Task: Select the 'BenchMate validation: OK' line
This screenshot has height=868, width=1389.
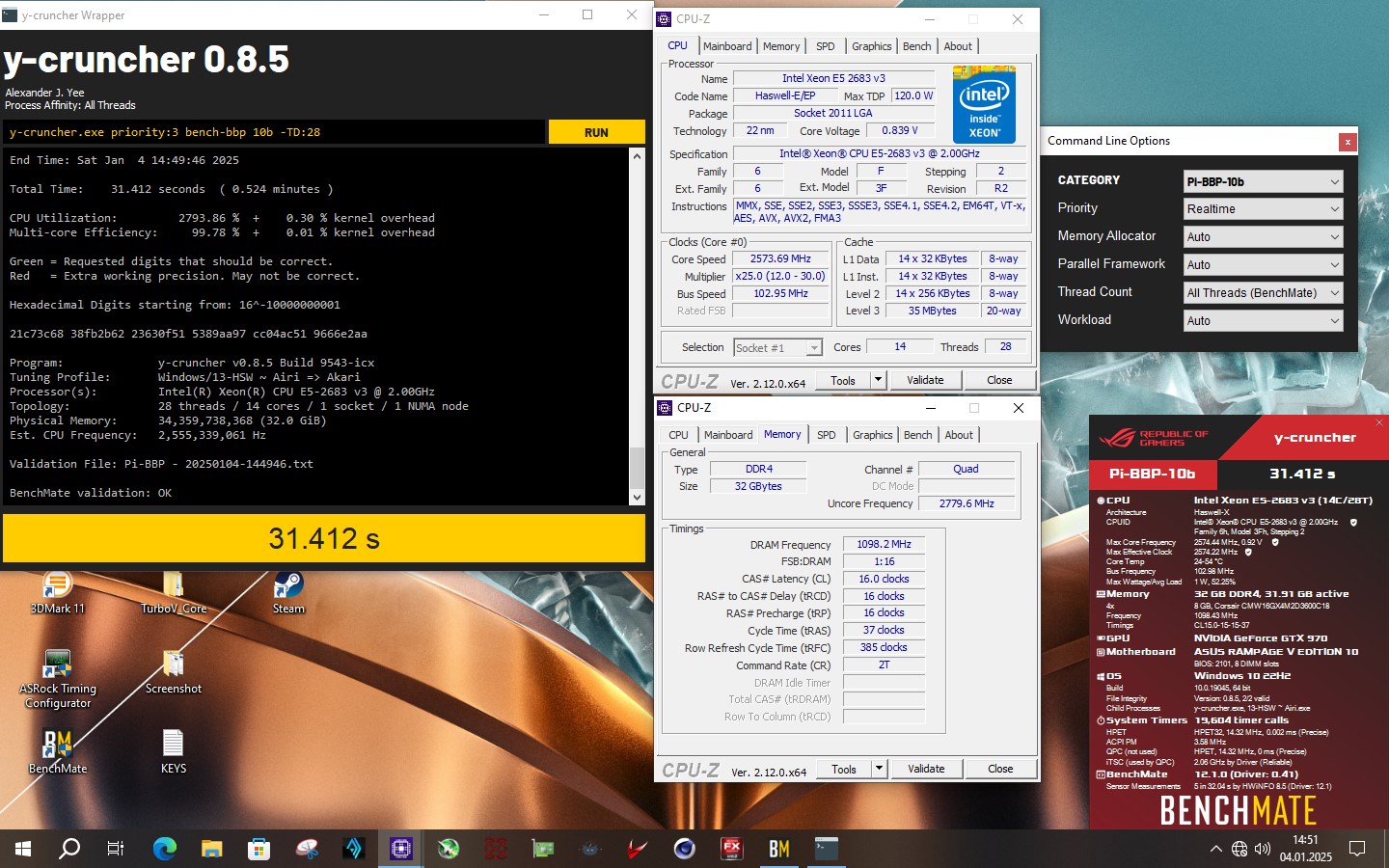Action: pyautogui.click(x=91, y=493)
